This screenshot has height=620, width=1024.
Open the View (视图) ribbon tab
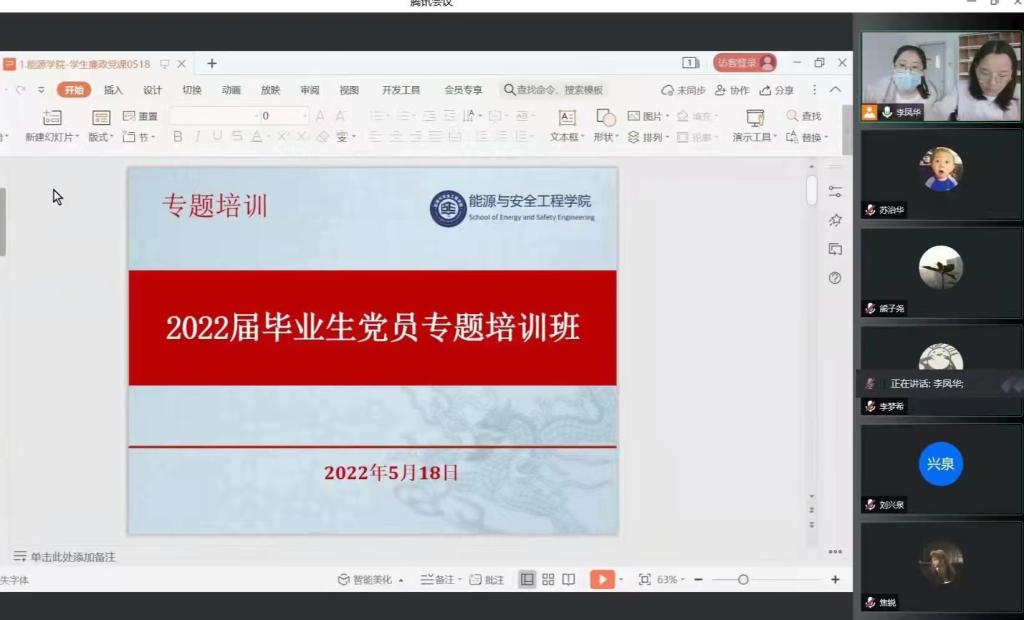point(349,90)
